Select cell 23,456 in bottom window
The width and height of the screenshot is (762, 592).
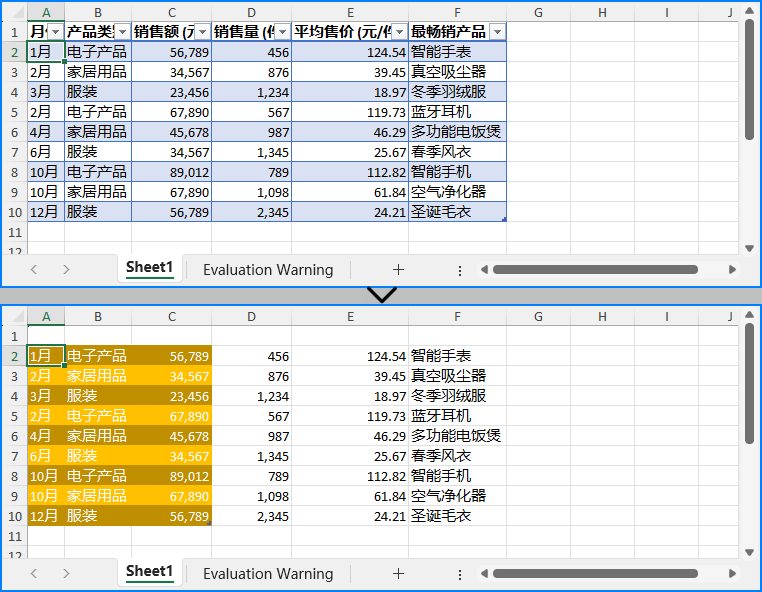tap(172, 396)
